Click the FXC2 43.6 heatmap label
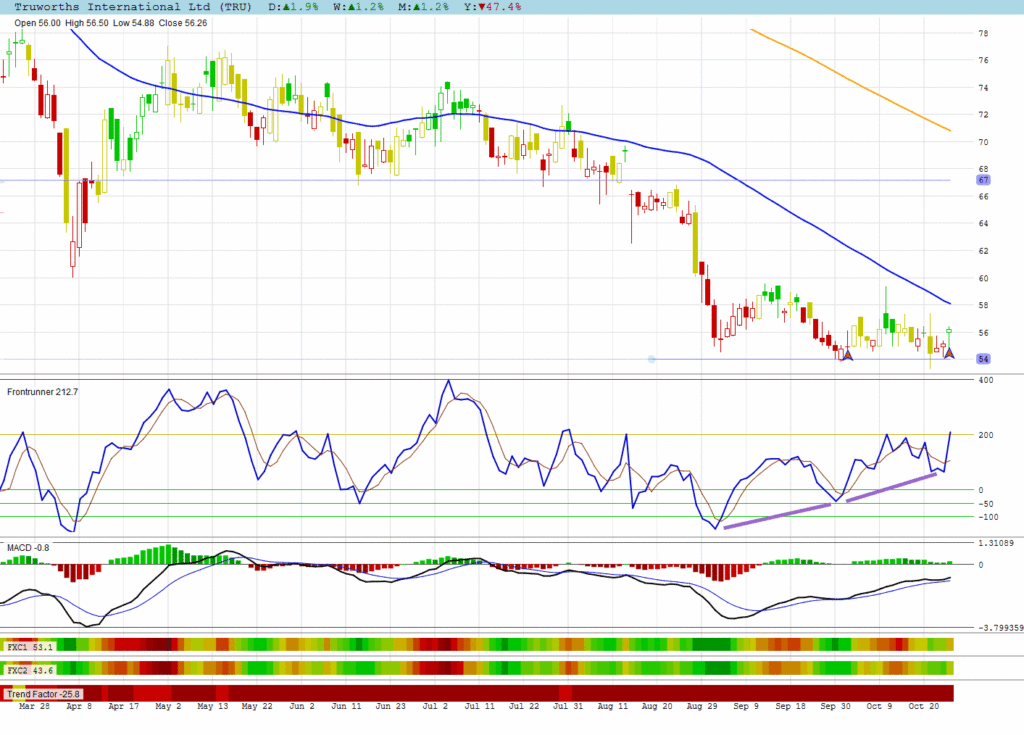 (30, 668)
